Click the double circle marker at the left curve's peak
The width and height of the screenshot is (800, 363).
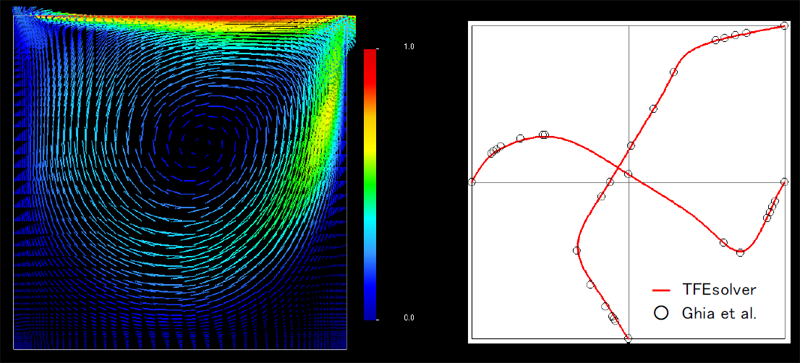pos(544,135)
